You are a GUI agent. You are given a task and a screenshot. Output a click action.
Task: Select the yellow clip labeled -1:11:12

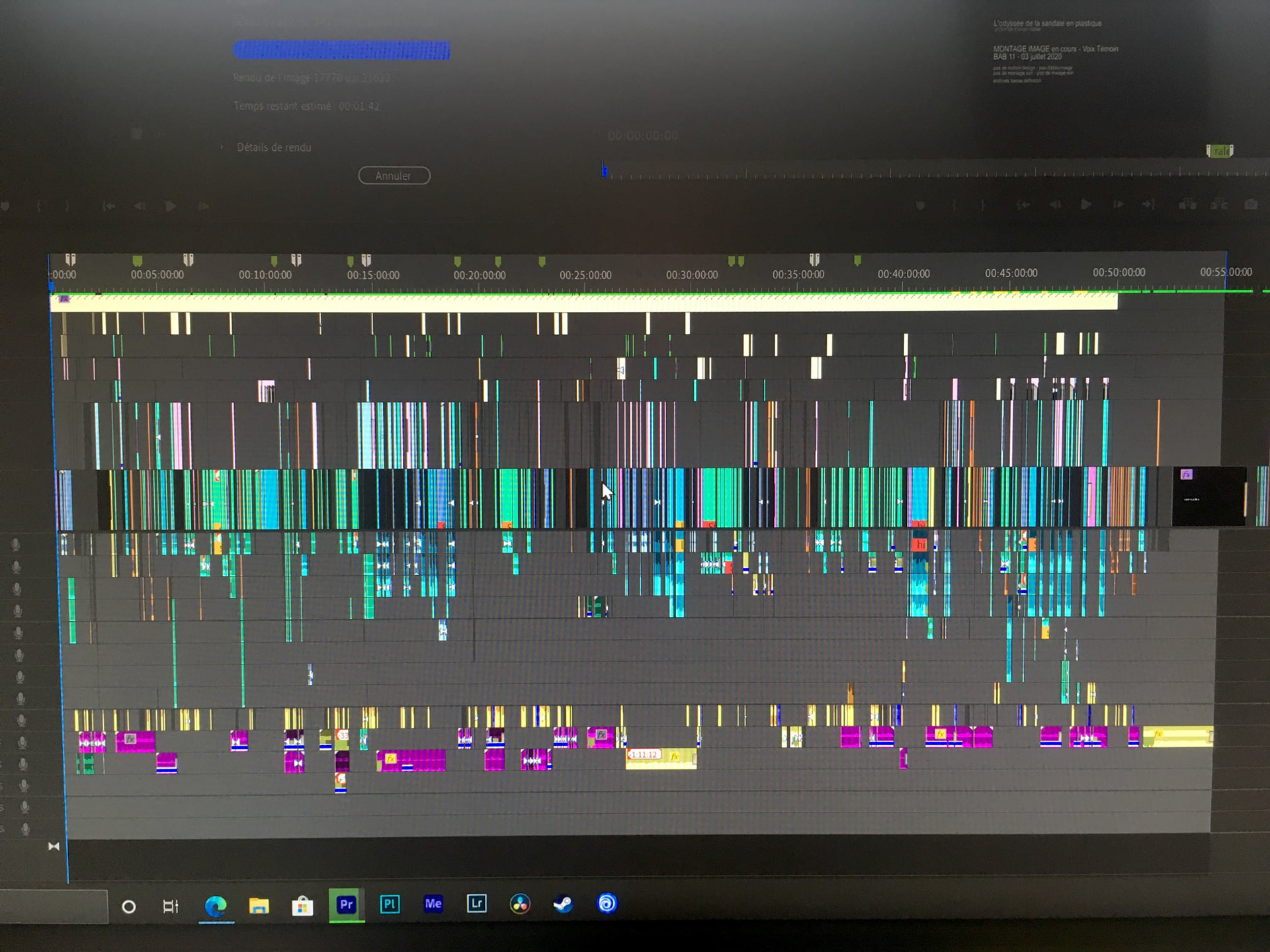tap(660, 759)
